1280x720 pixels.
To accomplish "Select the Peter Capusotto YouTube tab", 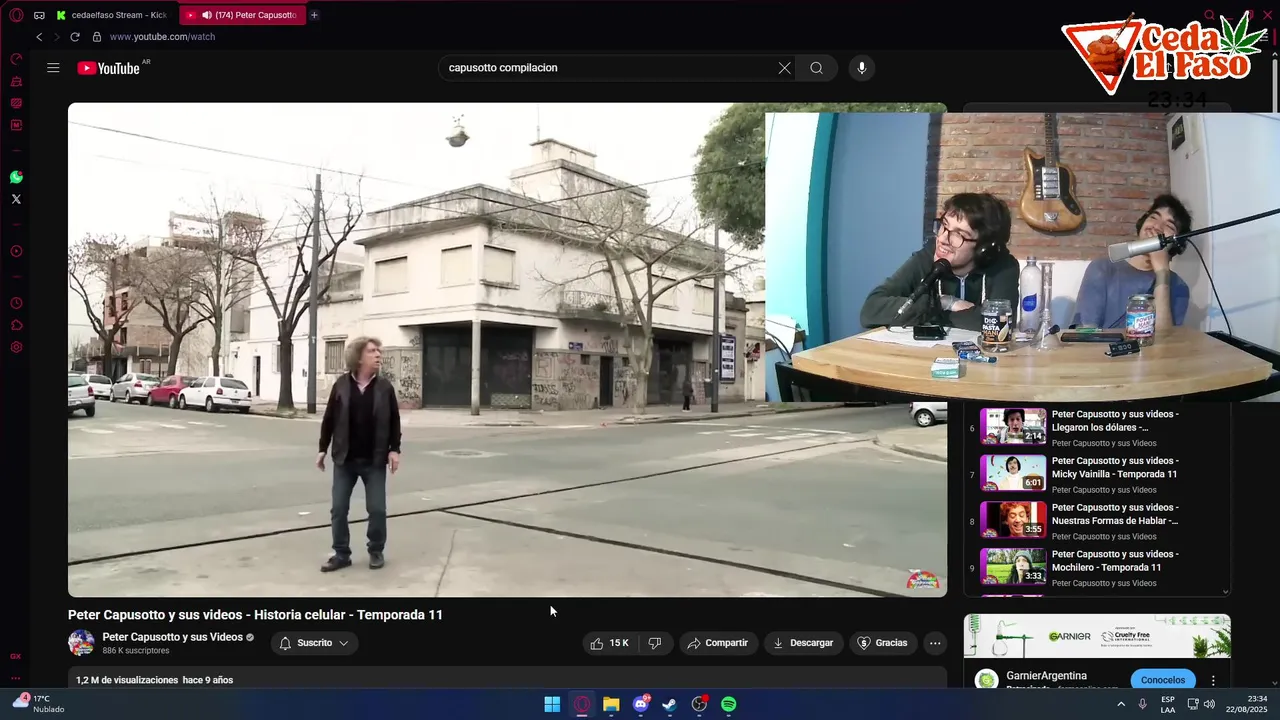I will coord(242,15).
